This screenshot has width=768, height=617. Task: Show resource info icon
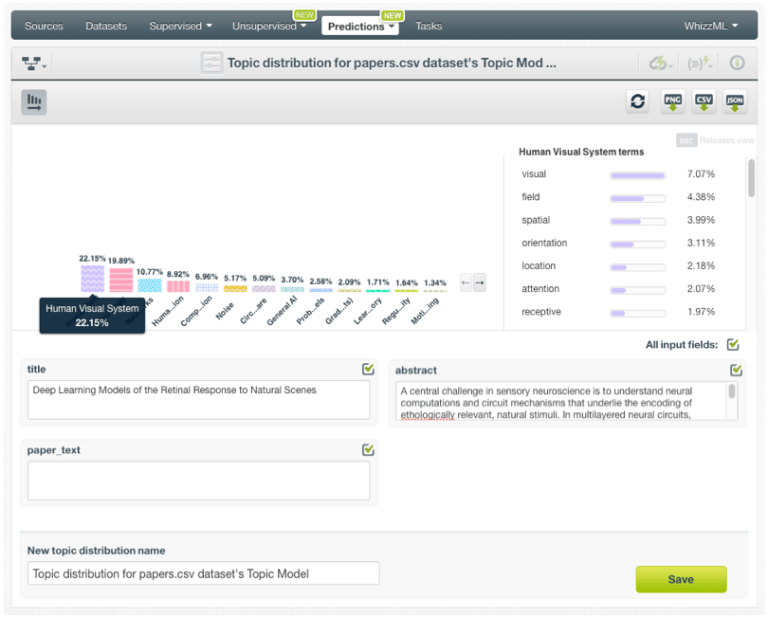[737, 63]
